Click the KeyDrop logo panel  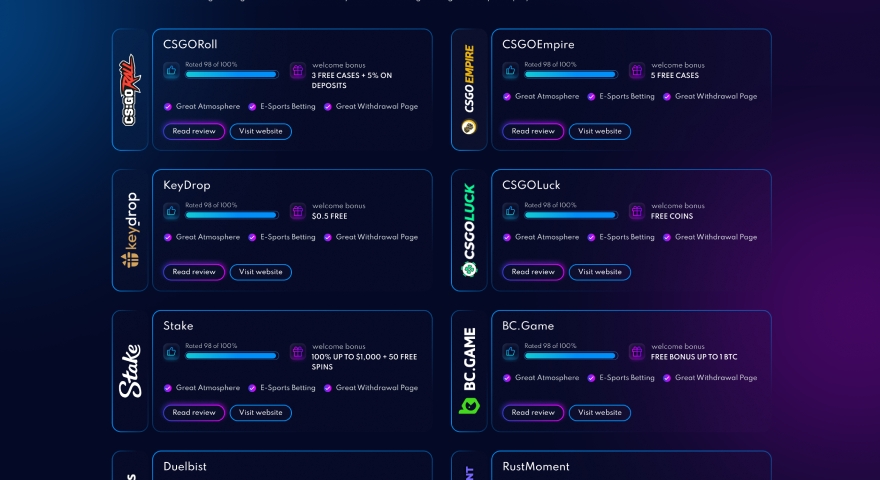coord(130,230)
